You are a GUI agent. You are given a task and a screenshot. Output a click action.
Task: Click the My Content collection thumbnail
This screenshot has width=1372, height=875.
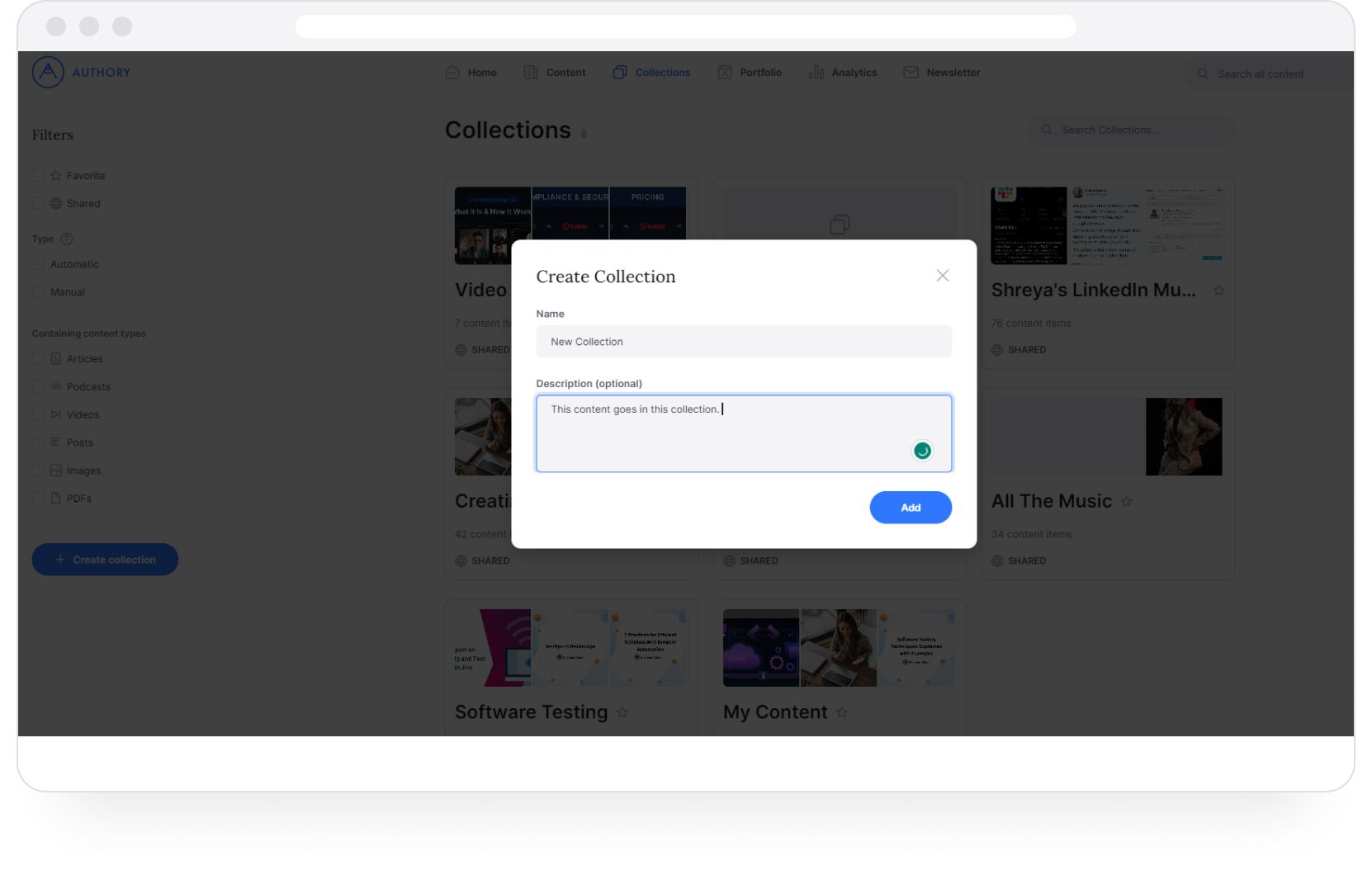pyautogui.click(x=839, y=648)
